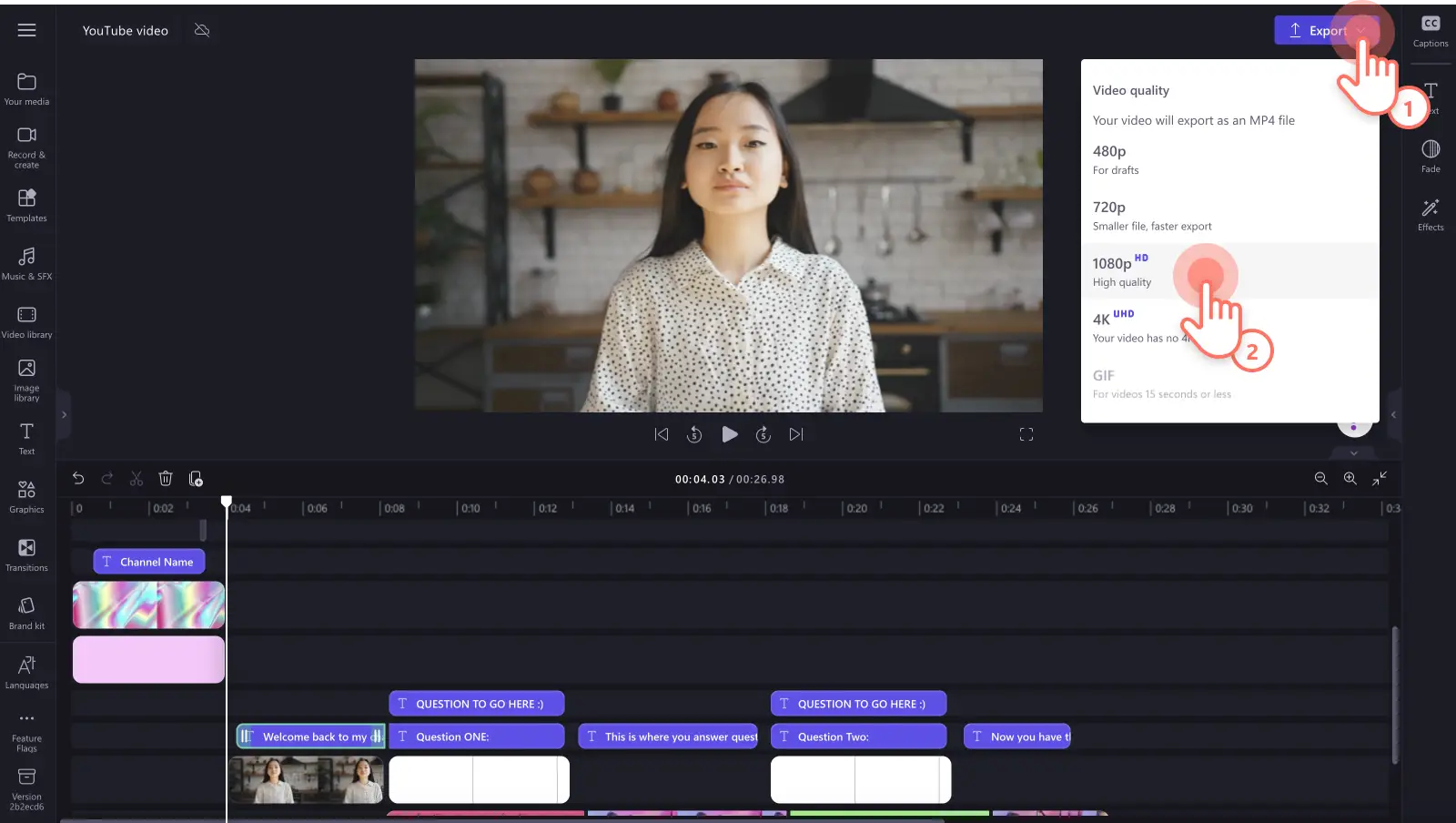Rewind five seconds
The height and width of the screenshot is (823, 1456).
click(694, 434)
